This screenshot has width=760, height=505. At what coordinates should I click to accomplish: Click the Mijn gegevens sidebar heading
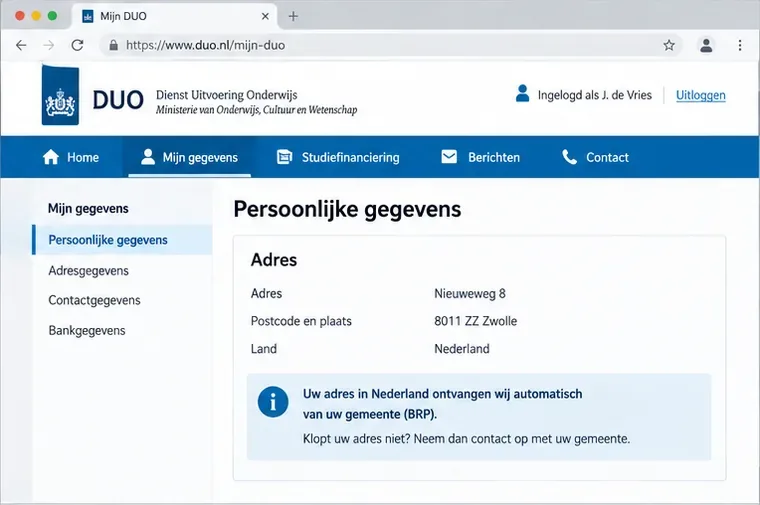point(88,209)
